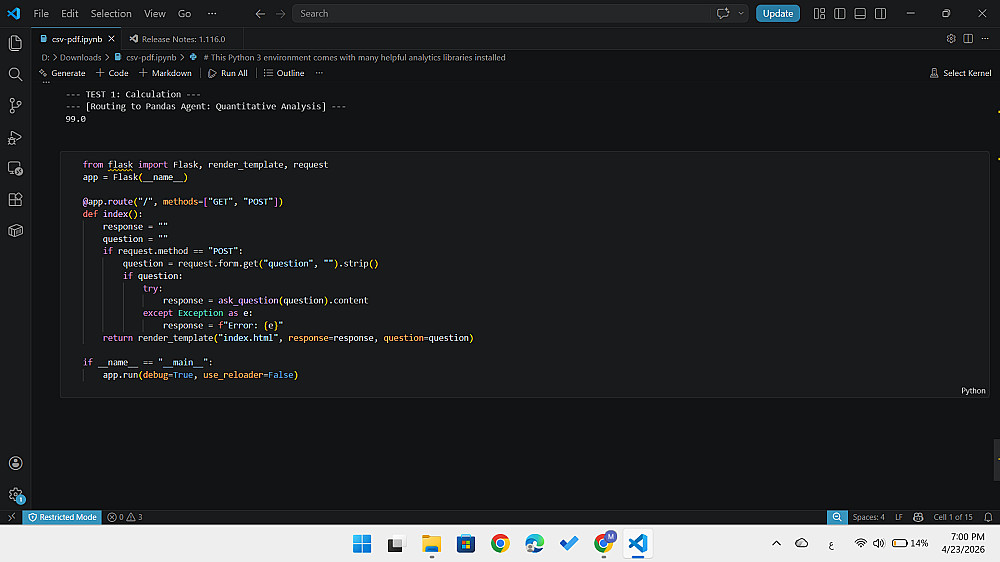
Task: Show more menu bar items
Action: [x=212, y=13]
